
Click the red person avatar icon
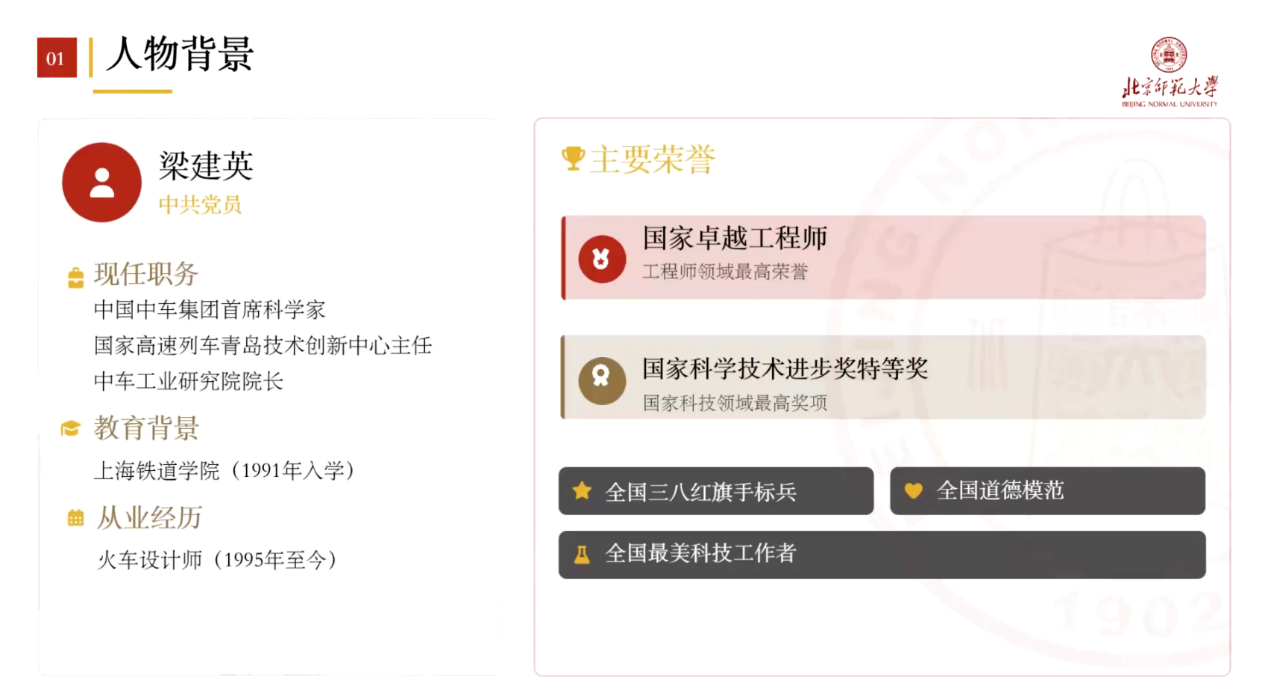(101, 182)
